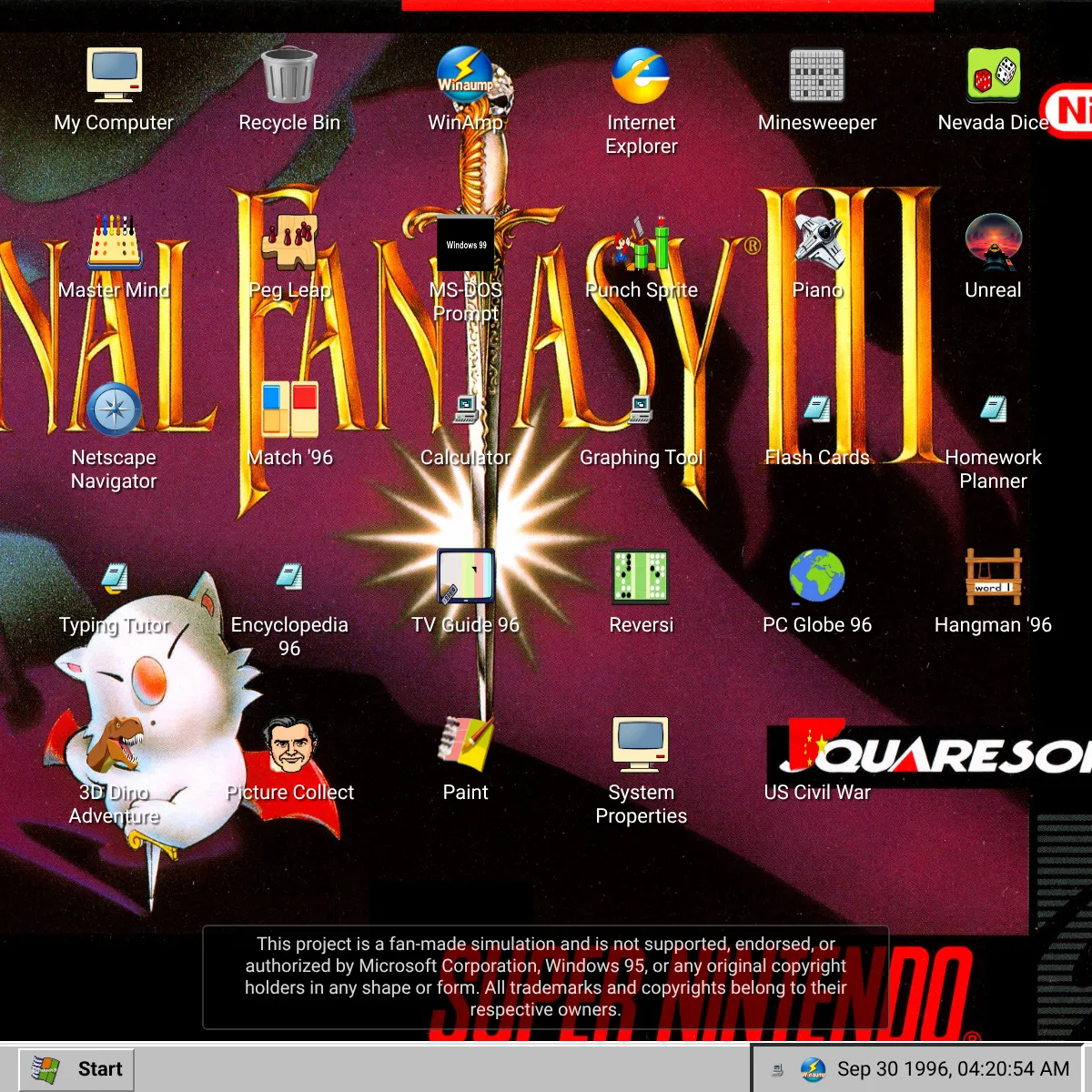
Task: Open the Recycle Bin icon
Action: (x=289, y=76)
